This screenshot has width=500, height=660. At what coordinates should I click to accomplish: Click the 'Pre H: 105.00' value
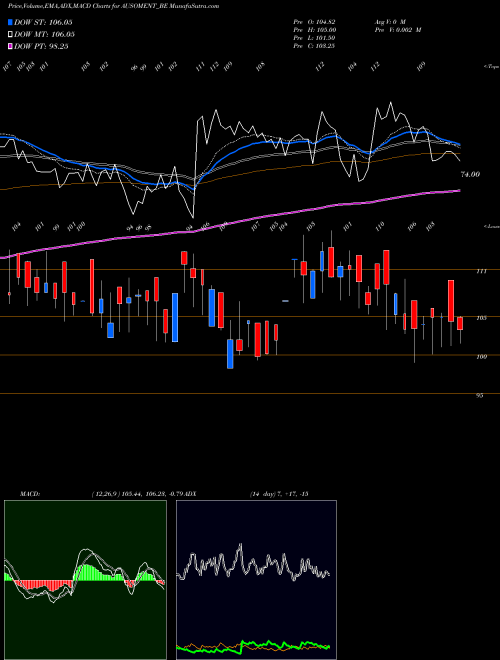[x=314, y=30]
